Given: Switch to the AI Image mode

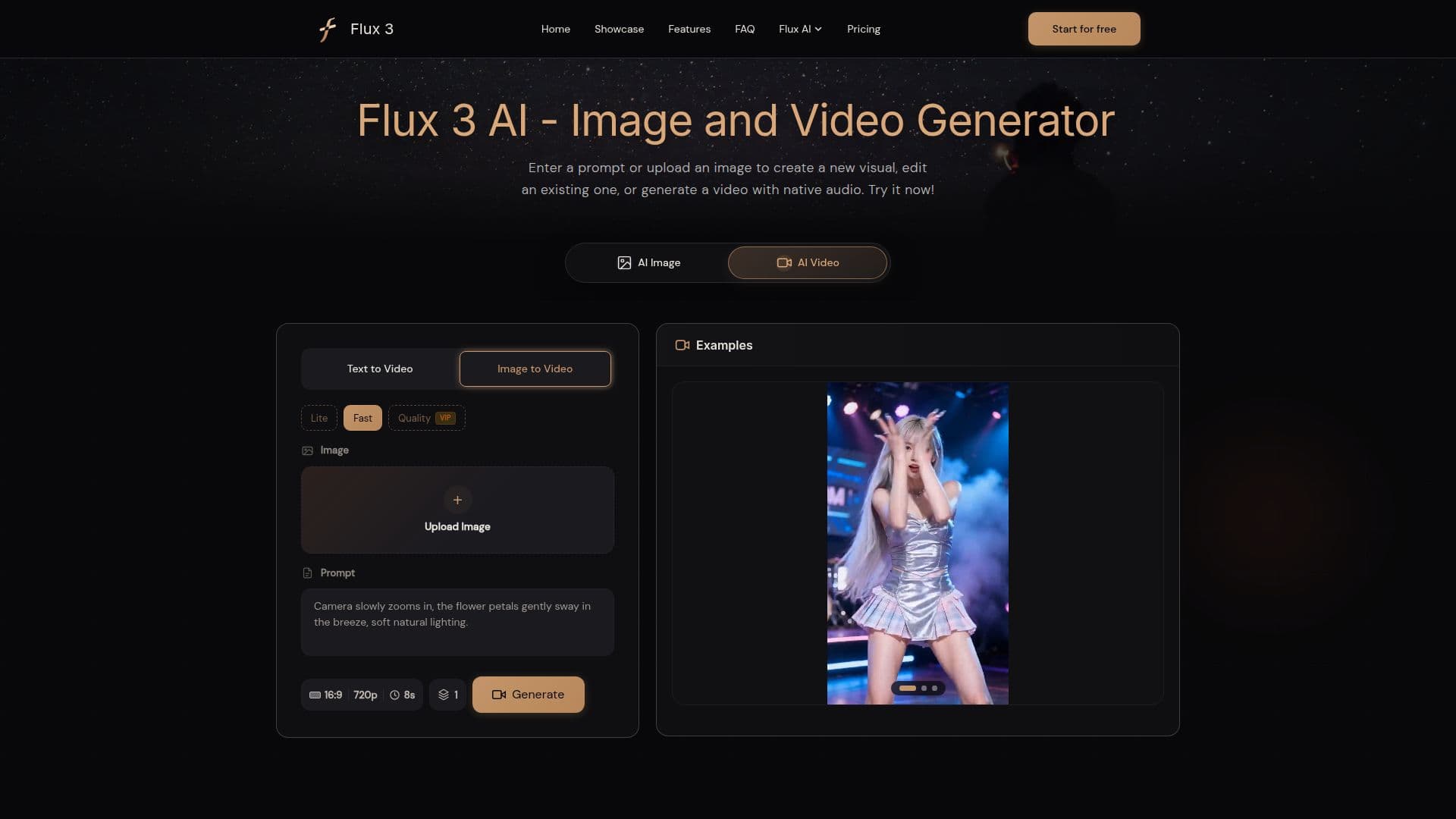Looking at the screenshot, I should [648, 262].
